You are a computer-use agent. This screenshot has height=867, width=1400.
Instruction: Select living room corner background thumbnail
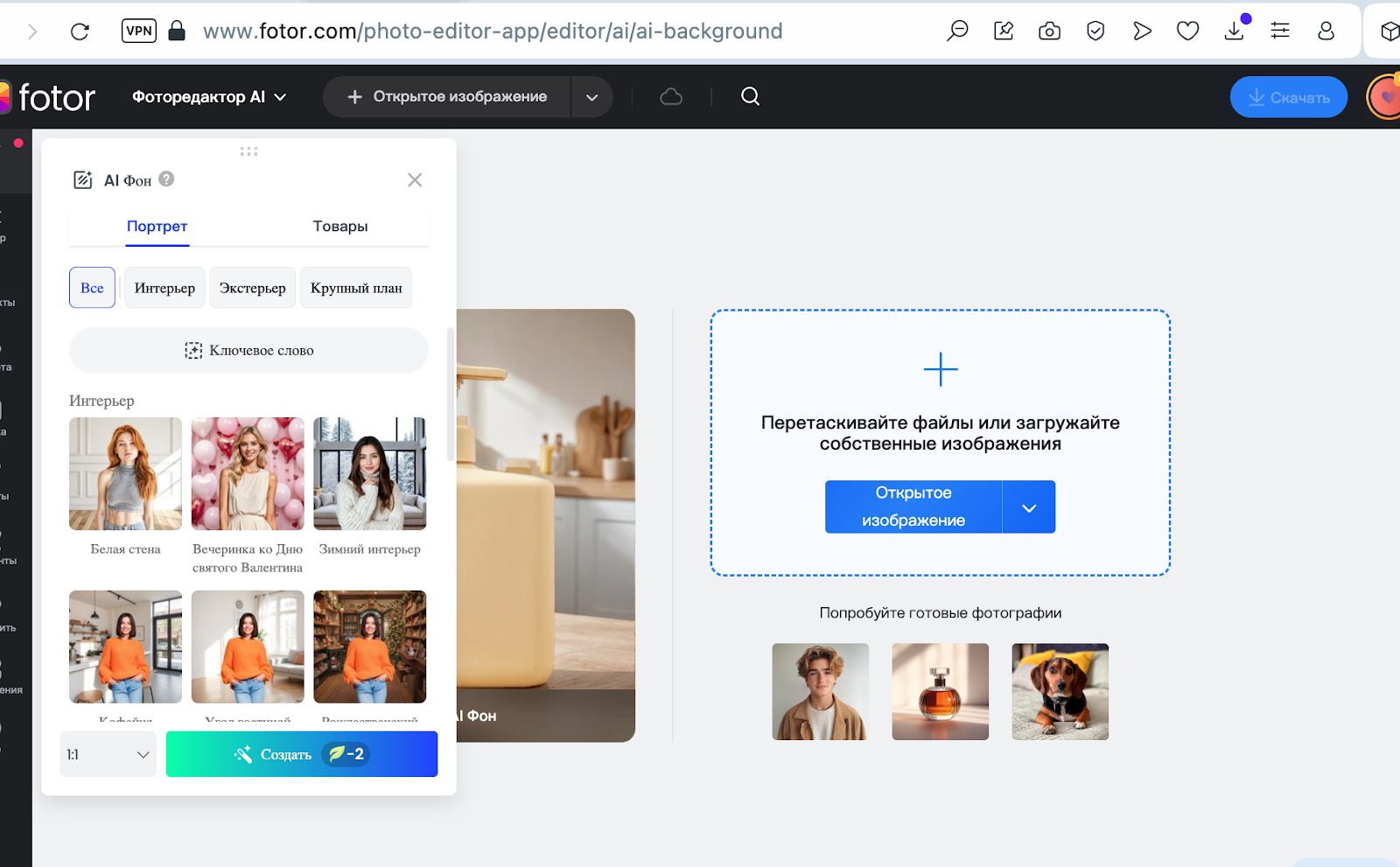tap(248, 647)
